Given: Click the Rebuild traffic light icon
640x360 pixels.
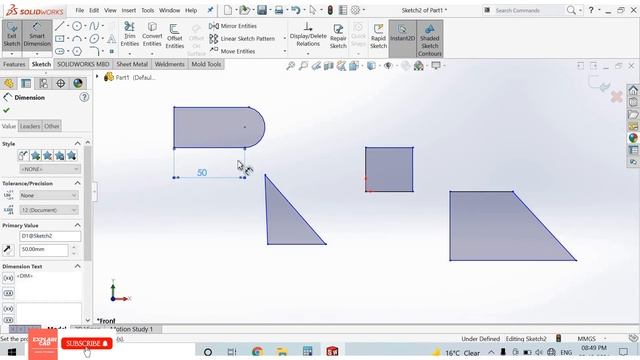Looking at the screenshot, I should [330, 10].
